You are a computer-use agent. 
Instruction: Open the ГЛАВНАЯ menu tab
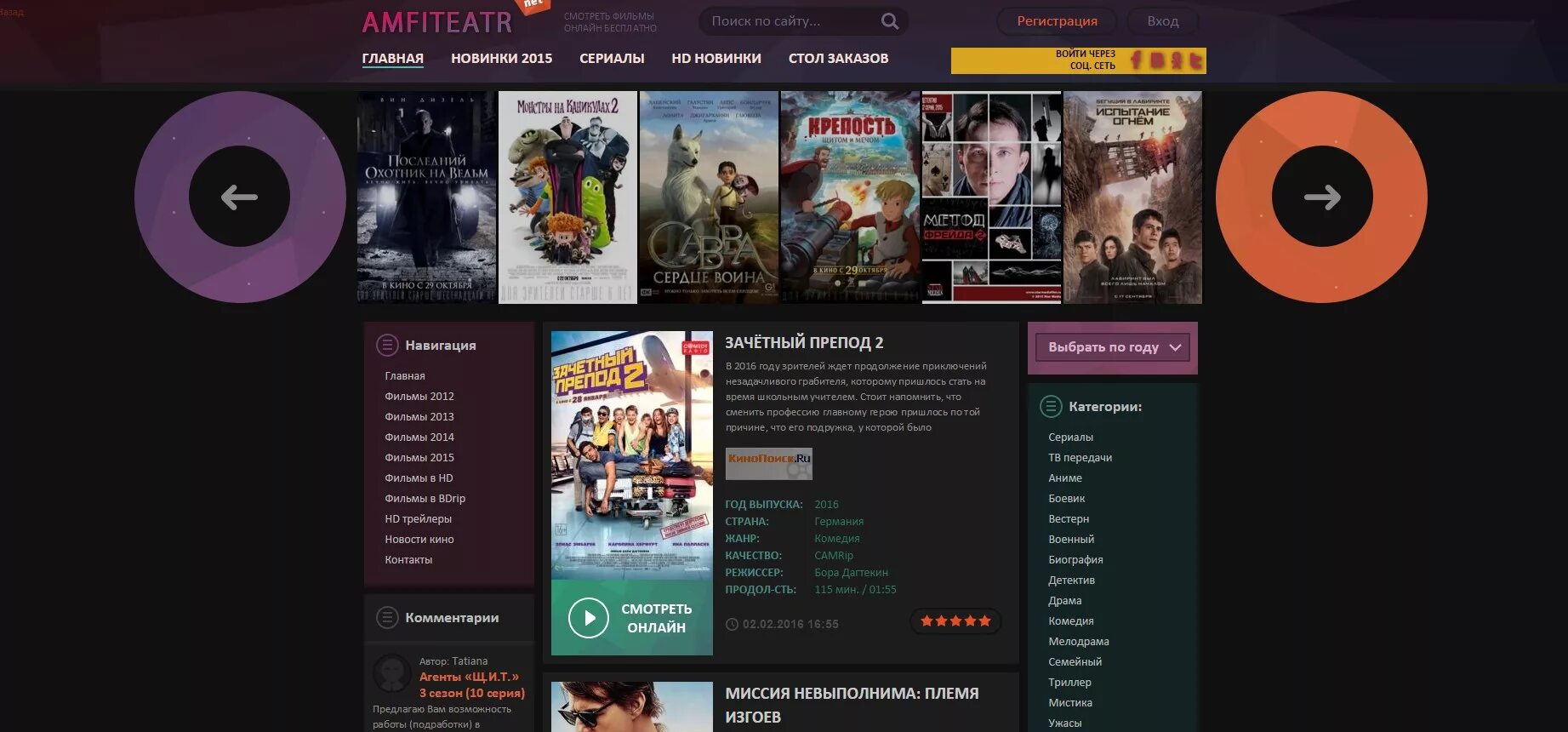point(393,59)
